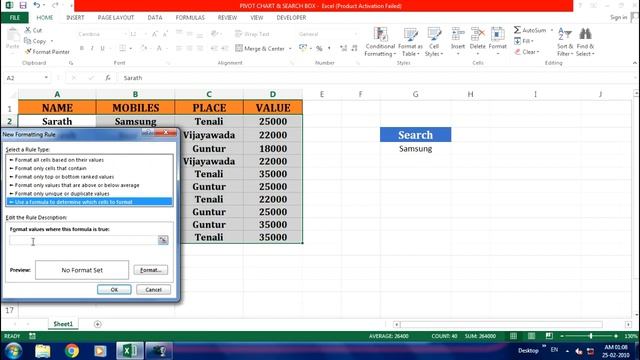
Task: Switch to the DEVELOPER ribbon tab
Action: 291,18
